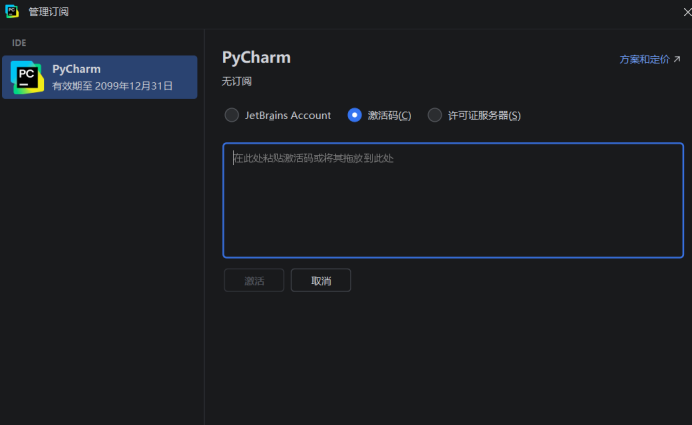
Task: Click the PyCharm heading in right pane
Action: (256, 57)
